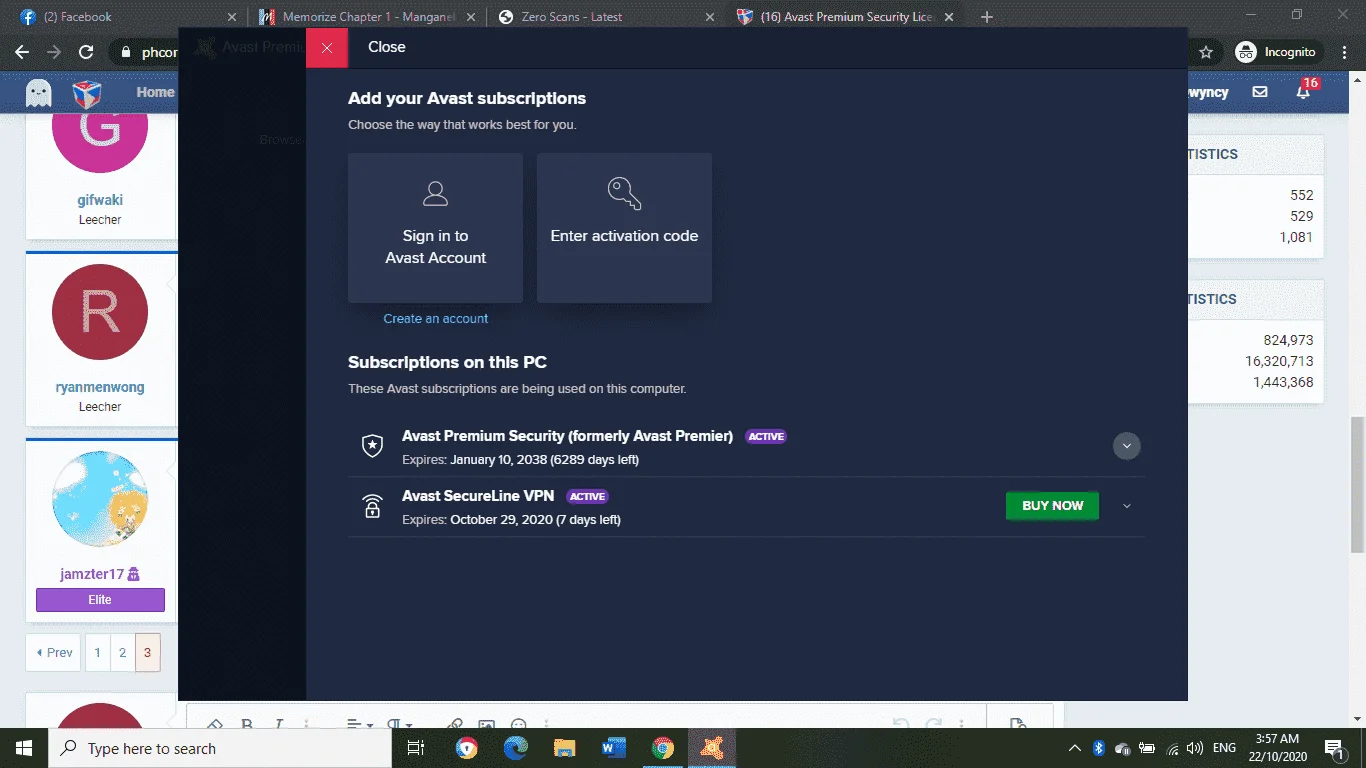Image resolution: width=1366 pixels, height=768 pixels.
Task: Check battery status in the tray
Action: click(1146, 748)
